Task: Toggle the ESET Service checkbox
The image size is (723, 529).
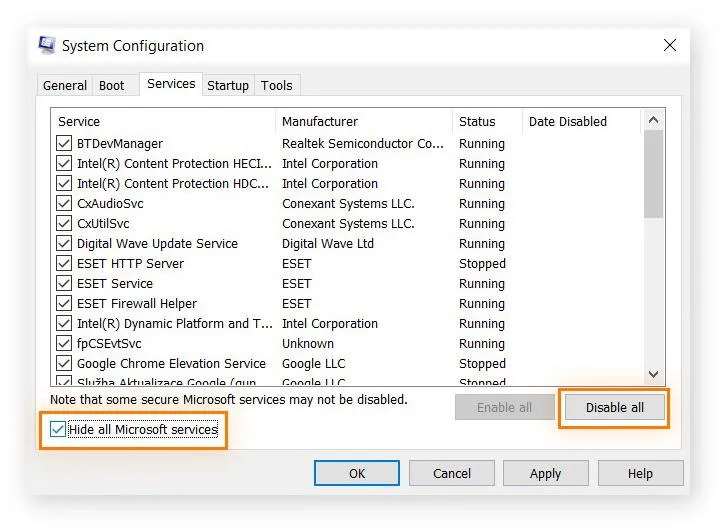Action: [x=64, y=283]
